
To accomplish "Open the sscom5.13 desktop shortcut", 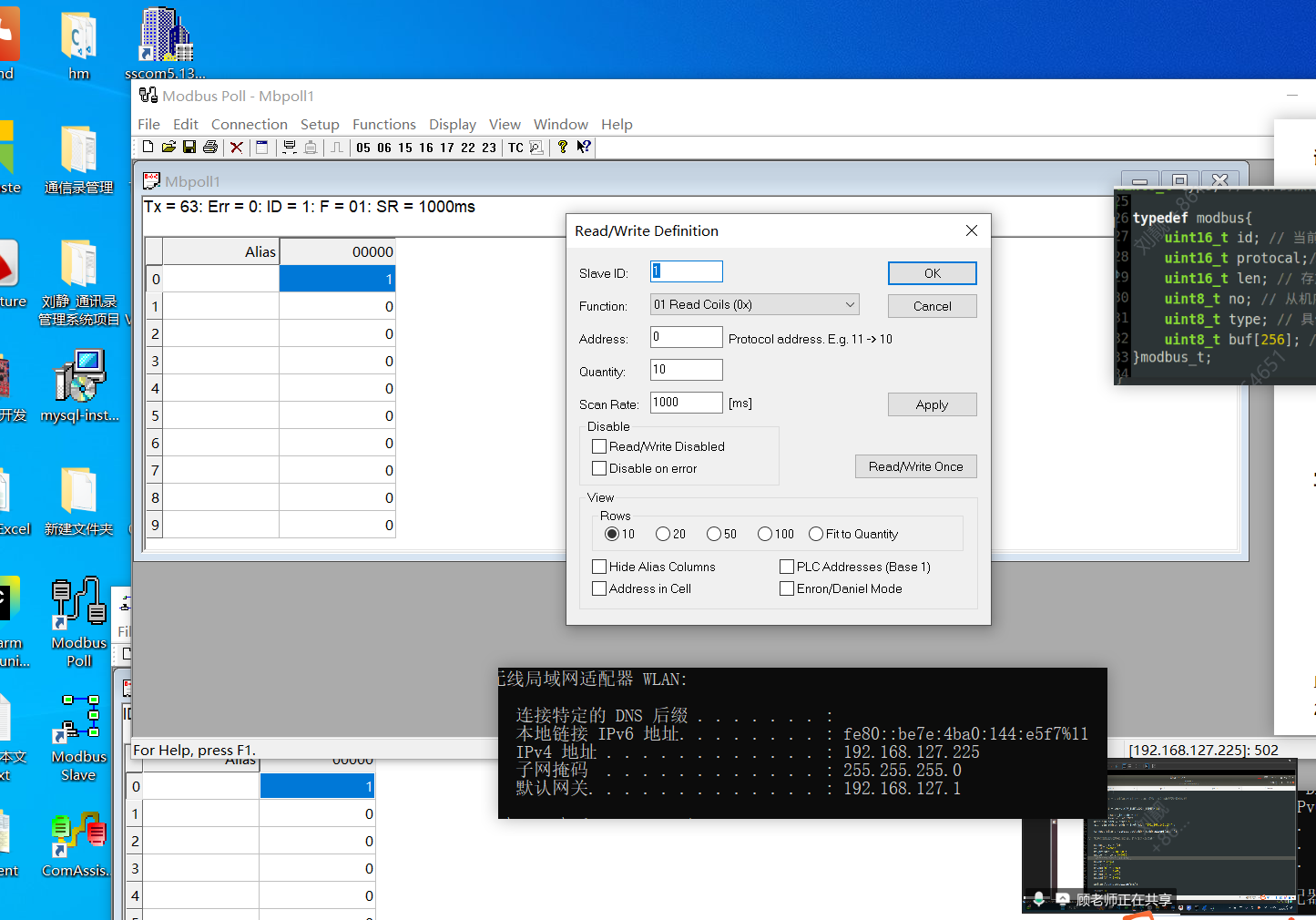I will [166, 44].
